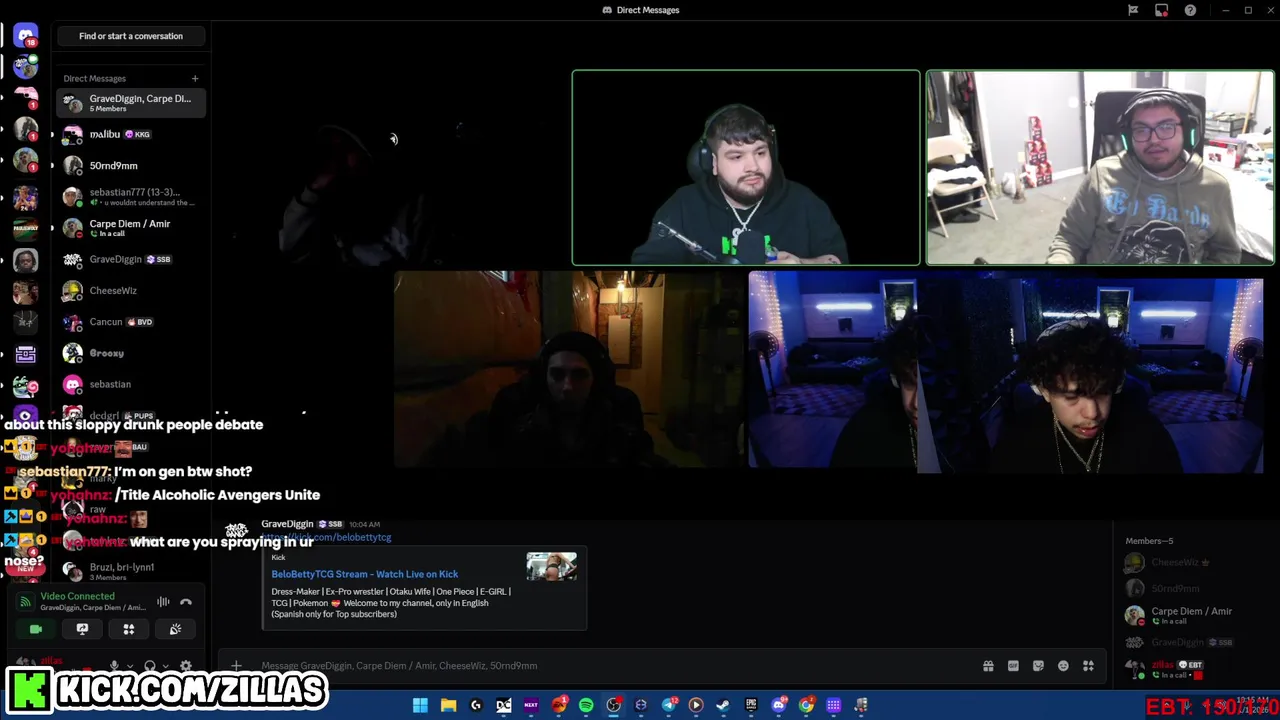1280x720 pixels.
Task: Click the plus icon to create DM
Action: (195, 78)
